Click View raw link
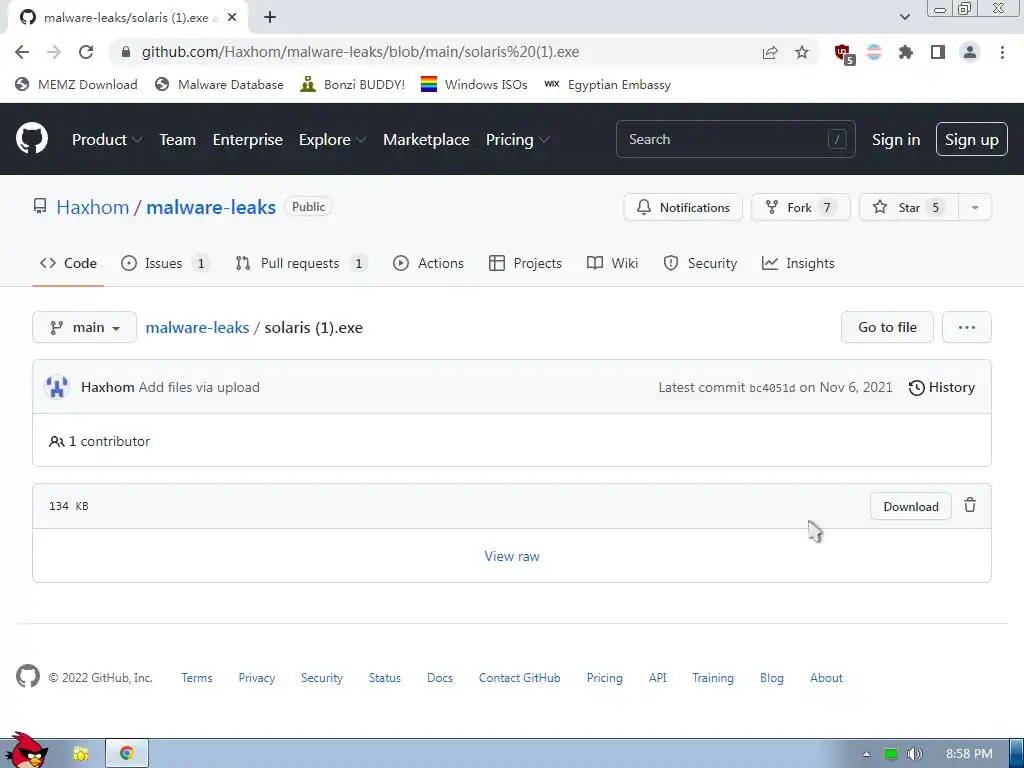1024x768 pixels. pos(512,556)
